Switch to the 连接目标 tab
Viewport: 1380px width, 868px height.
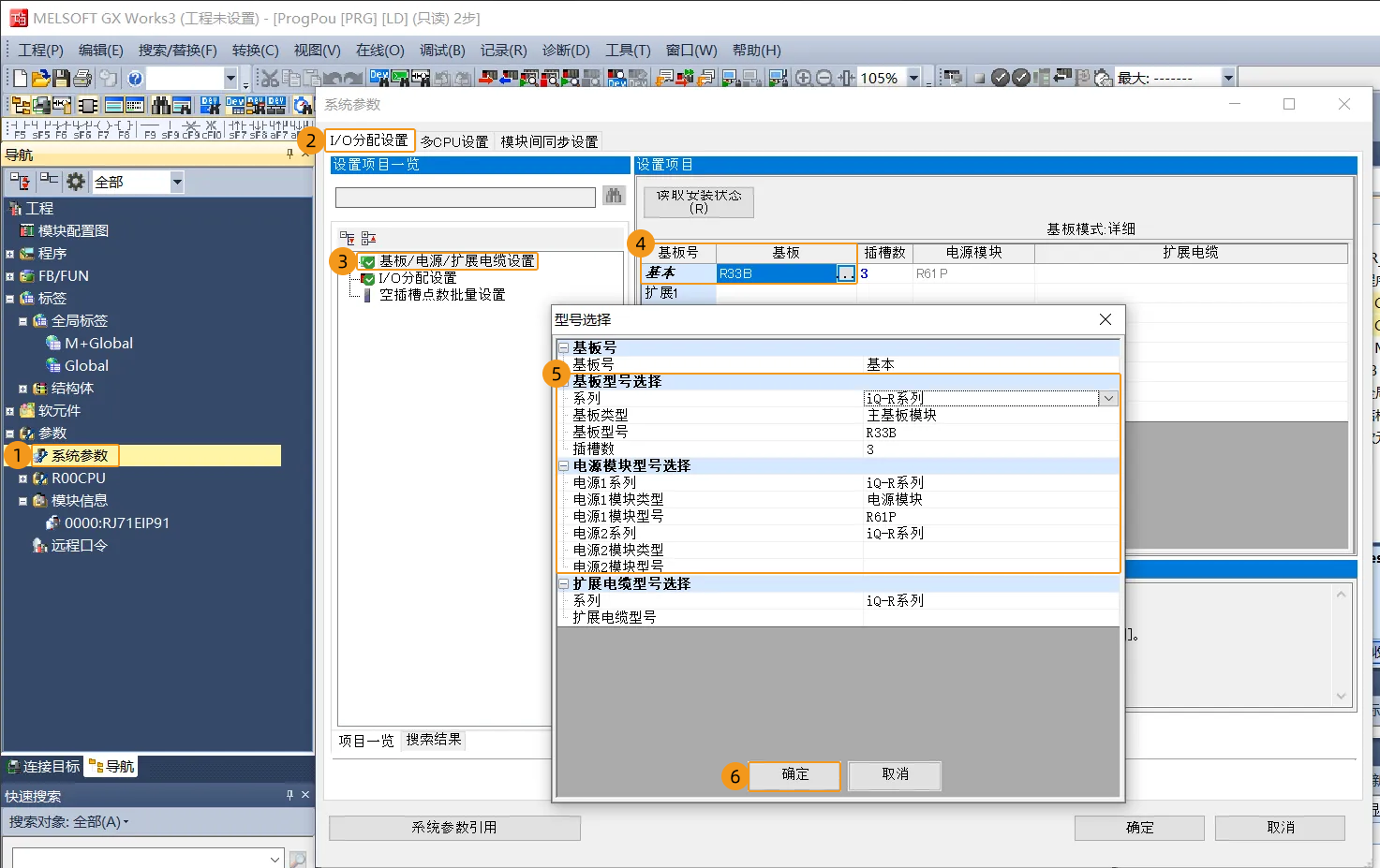click(x=43, y=766)
